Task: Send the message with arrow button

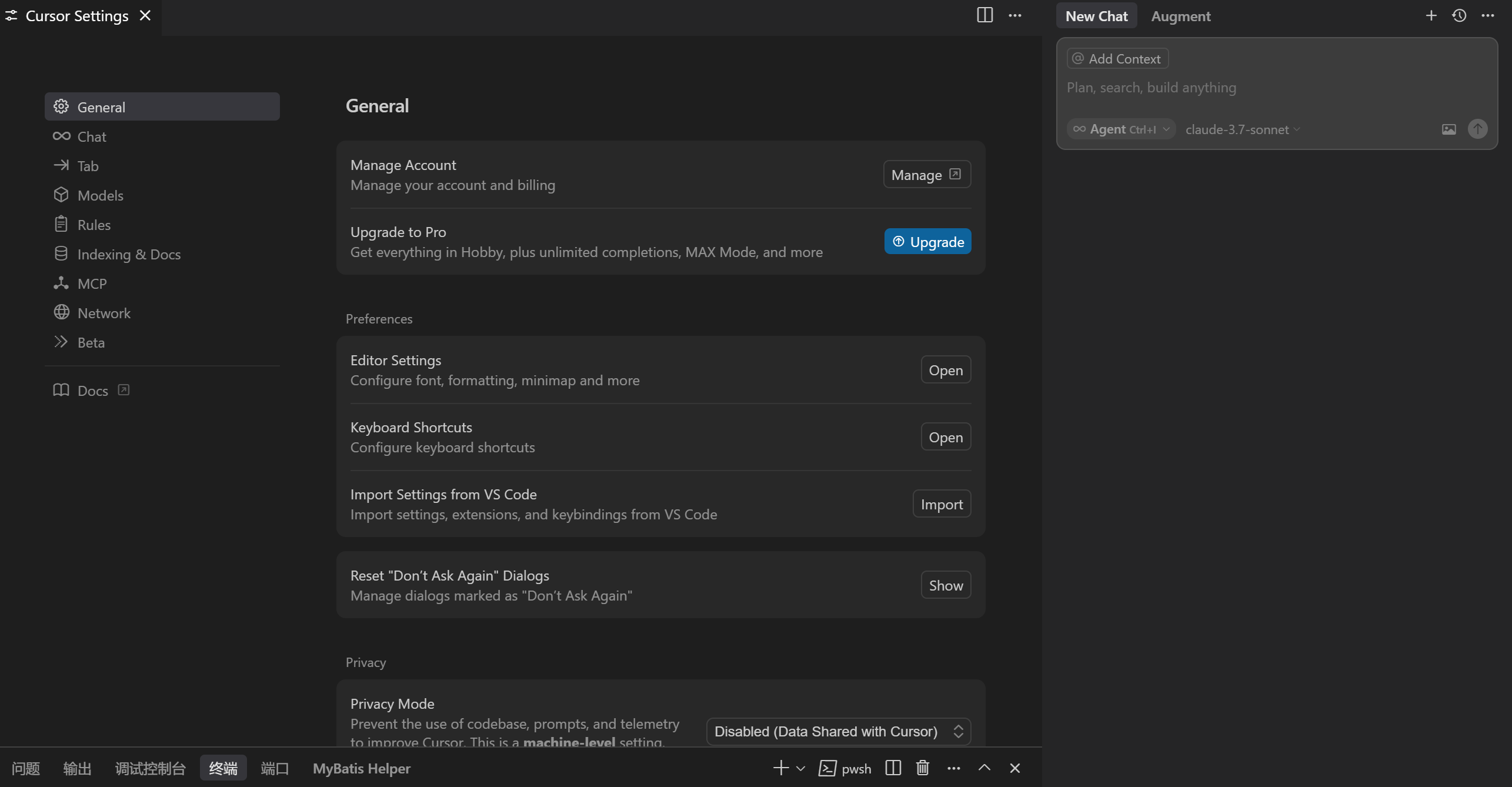Action: [1477, 129]
